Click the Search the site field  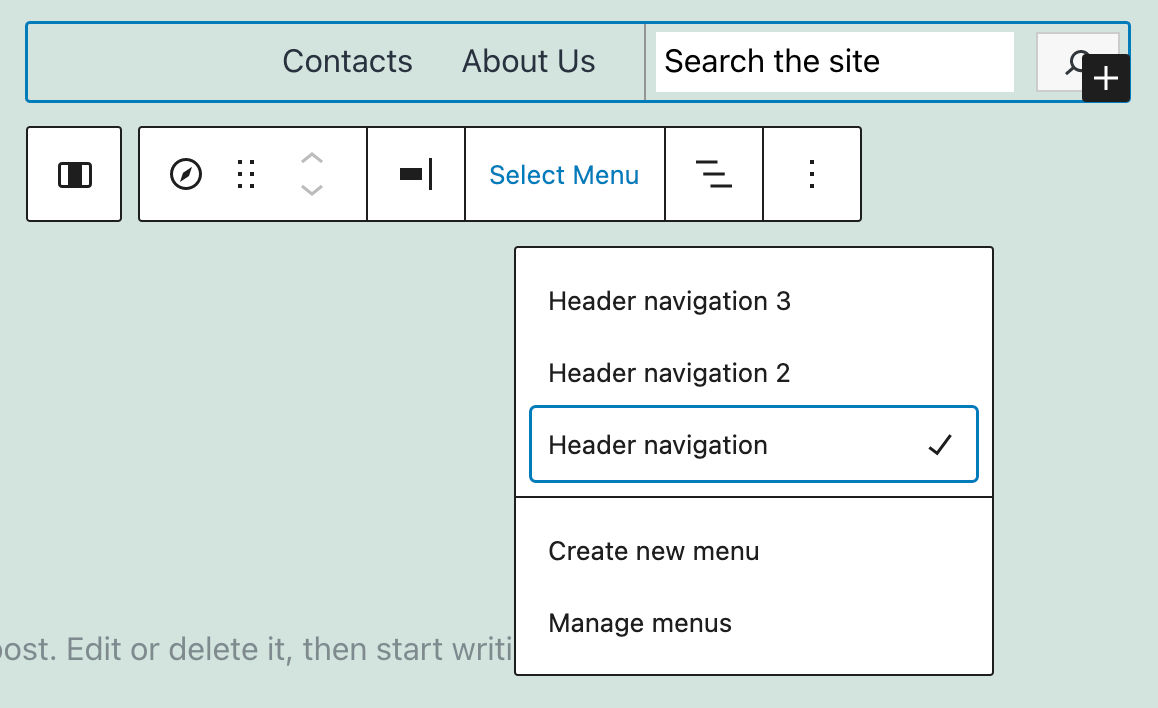tap(834, 62)
